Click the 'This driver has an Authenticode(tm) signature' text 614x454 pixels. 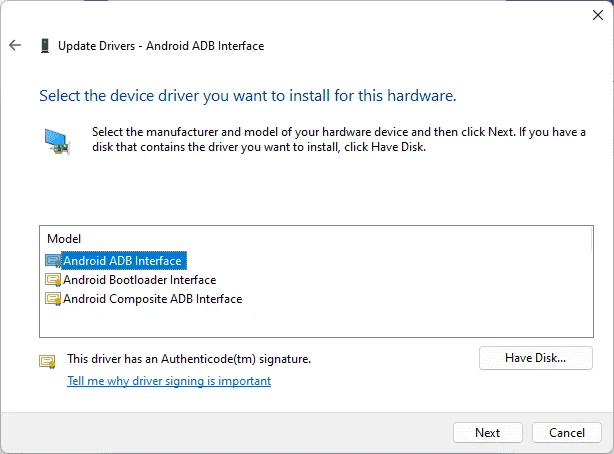189,359
